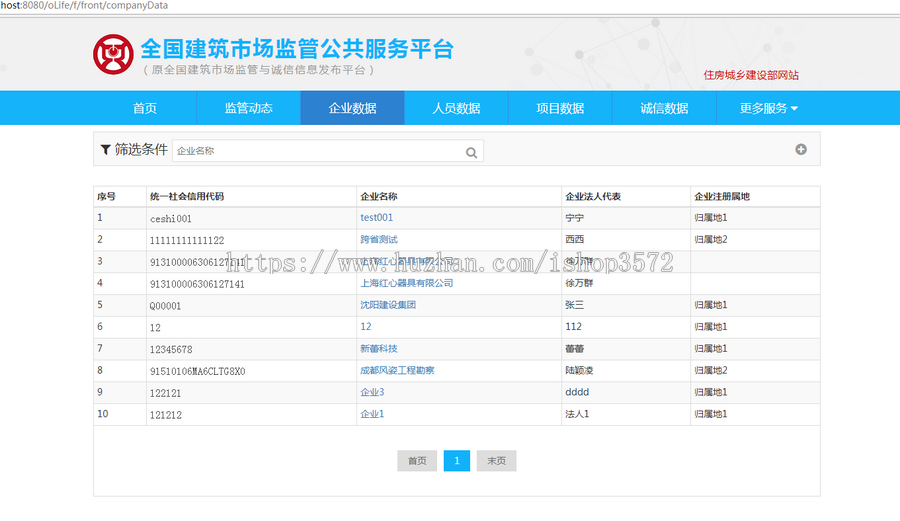Open company link 跨省测试
The height and width of the screenshot is (521, 900).
coord(379,239)
